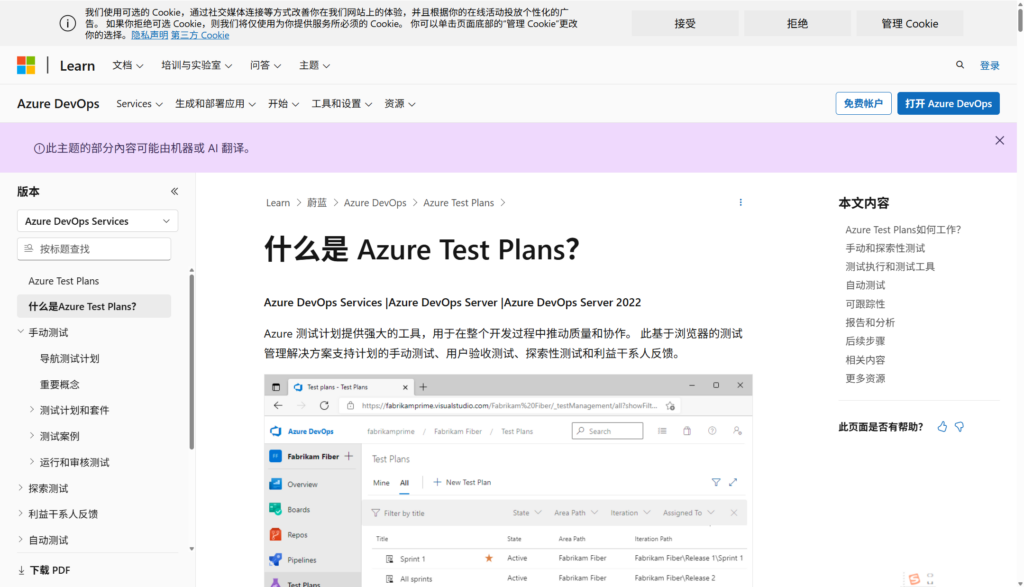Click the Azure DevOps logo in embedded screenshot
The width and height of the screenshot is (1024, 587).
276,431
